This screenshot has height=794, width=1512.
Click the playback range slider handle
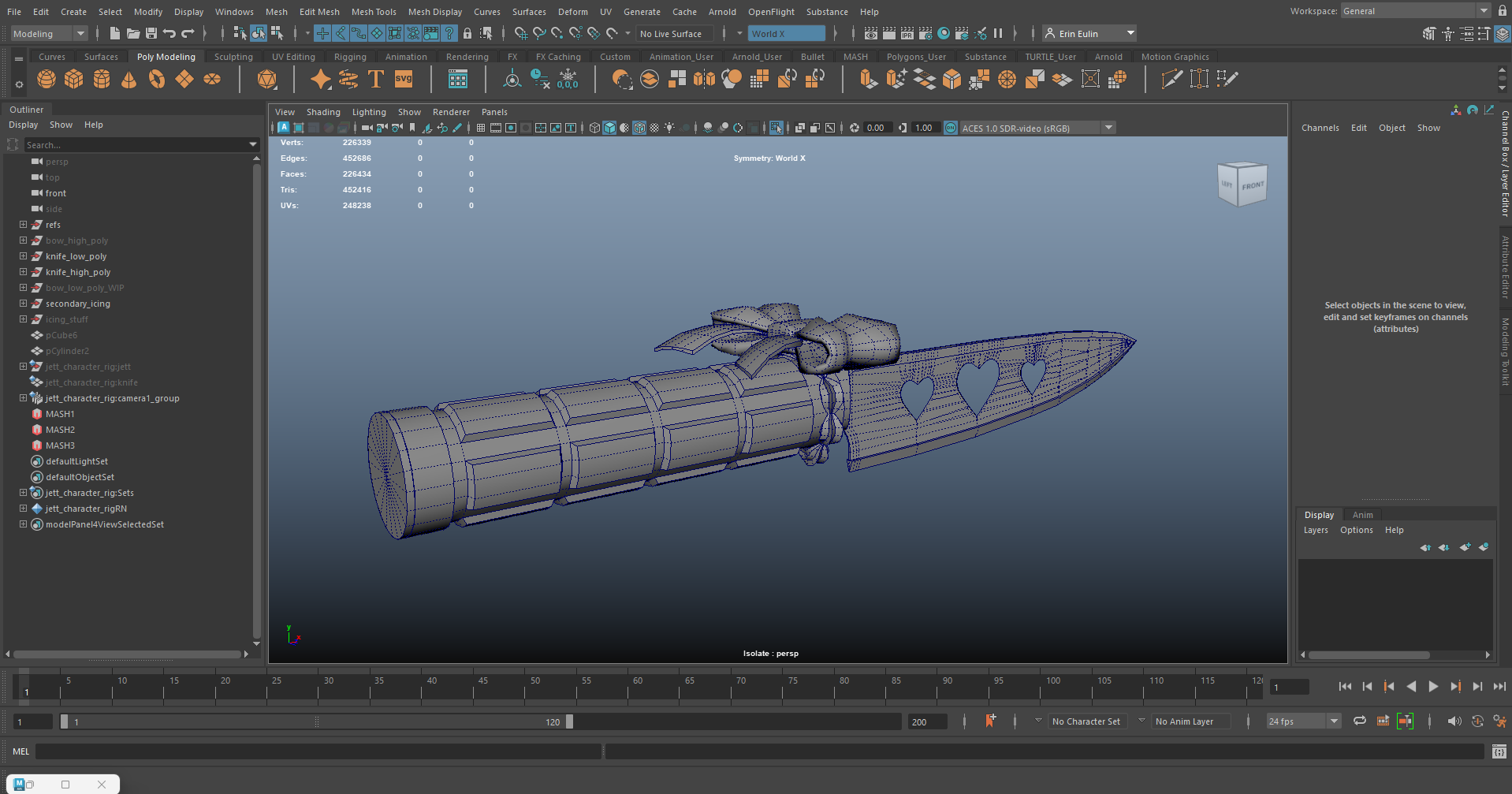(x=569, y=721)
